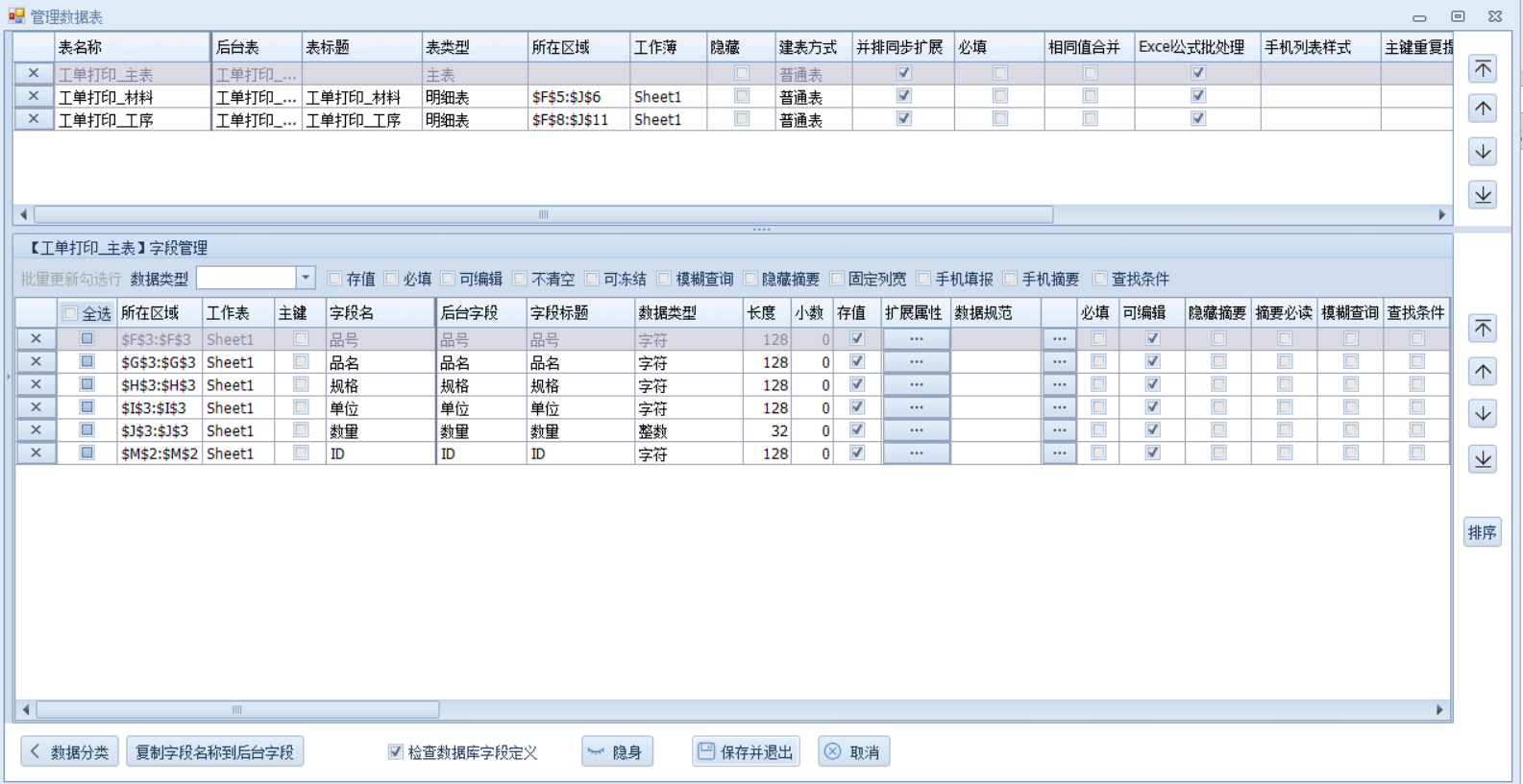Screen dimensions: 1523x784
Task: Delete the 工单打印_材料 table row
Action: [x=34, y=96]
